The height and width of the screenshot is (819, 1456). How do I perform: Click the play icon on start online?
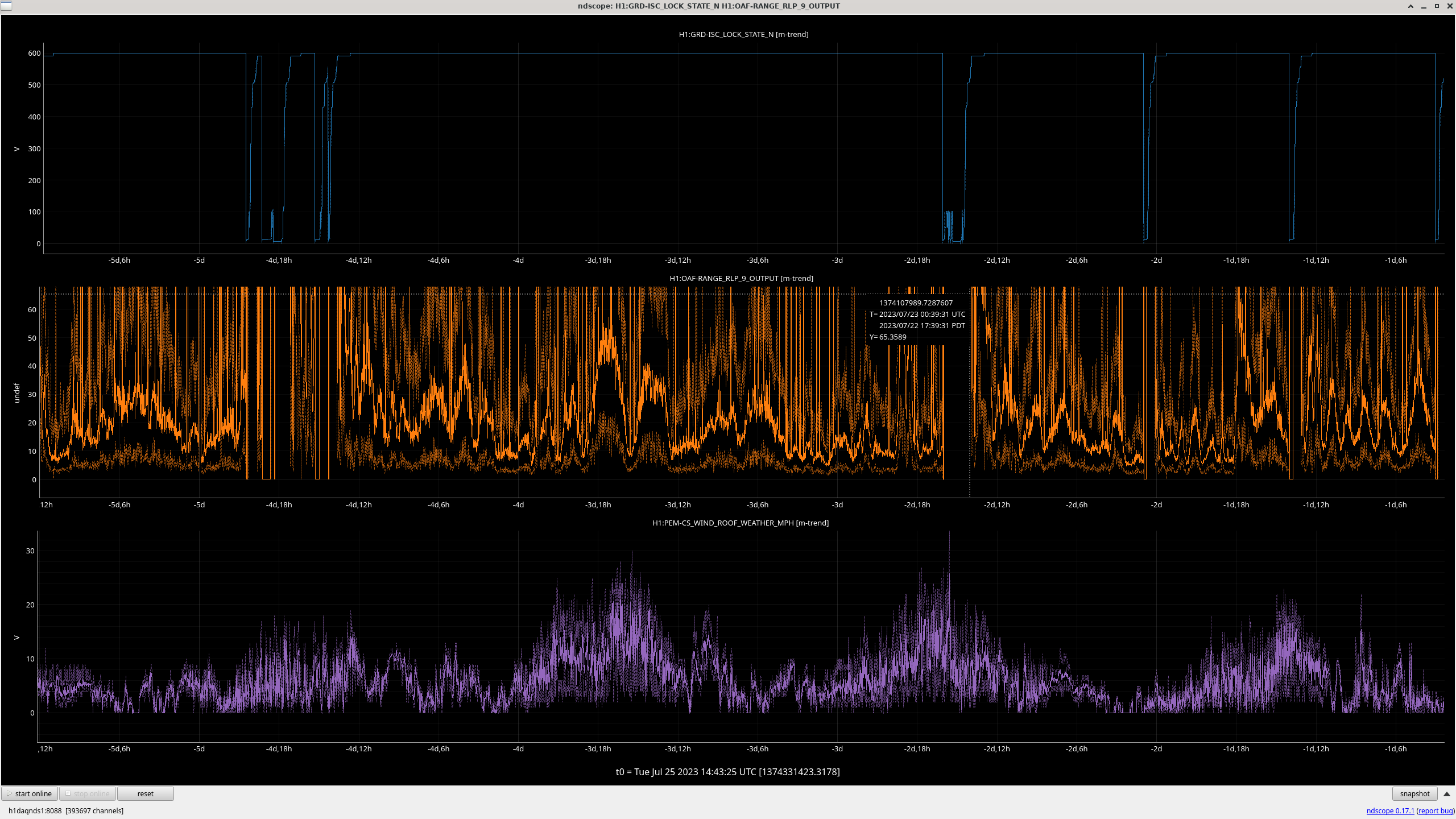10,793
